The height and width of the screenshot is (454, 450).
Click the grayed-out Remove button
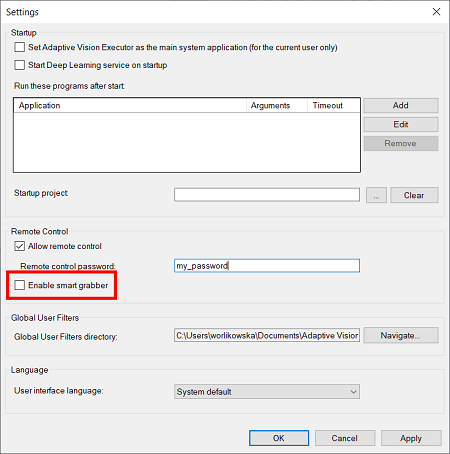[x=401, y=143]
